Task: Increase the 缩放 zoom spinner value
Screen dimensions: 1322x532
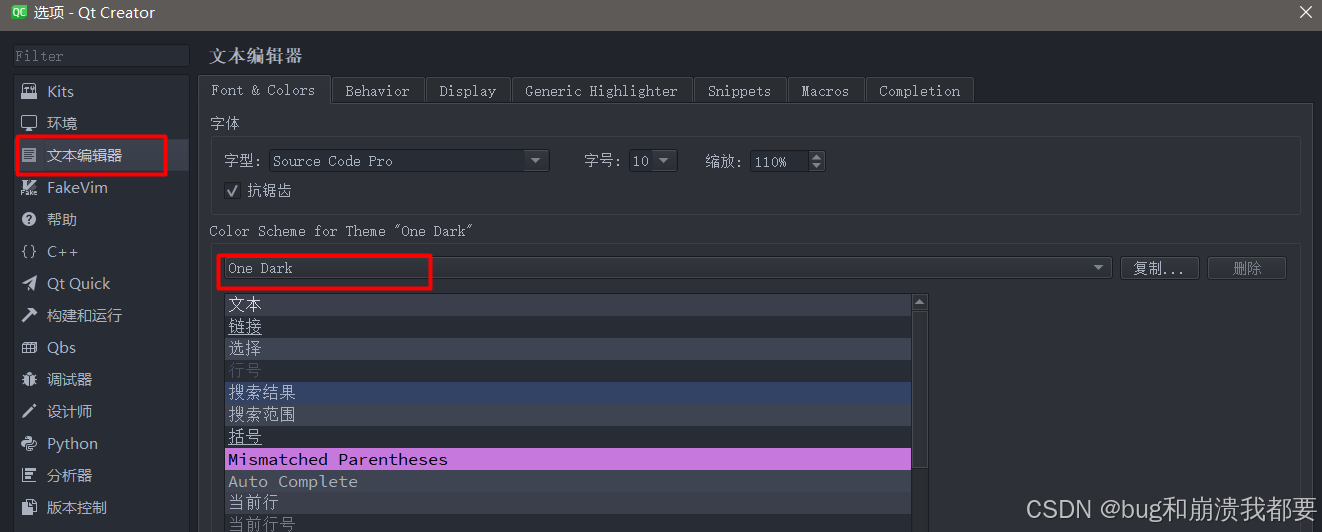Action: pyautogui.click(x=817, y=156)
